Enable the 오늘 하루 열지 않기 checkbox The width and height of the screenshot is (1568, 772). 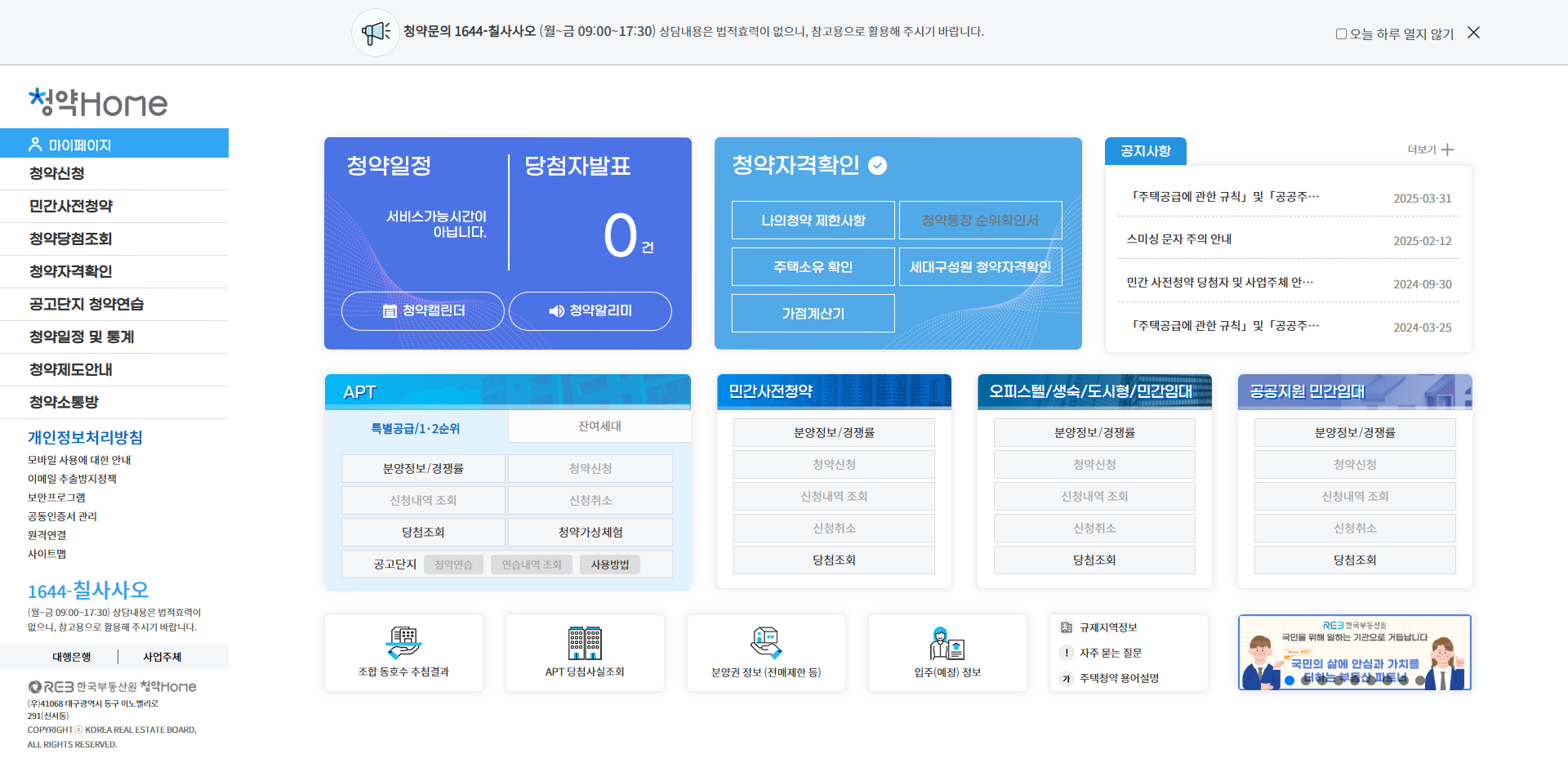pos(1341,33)
